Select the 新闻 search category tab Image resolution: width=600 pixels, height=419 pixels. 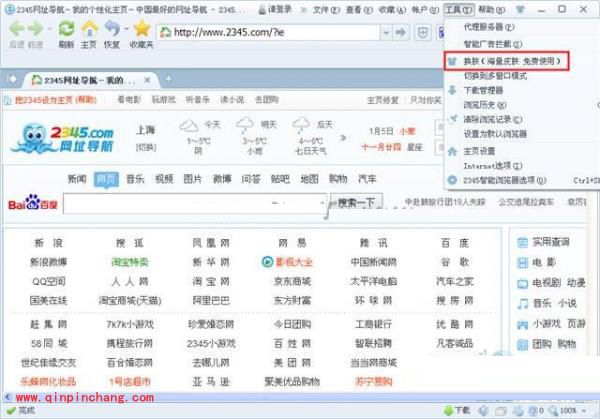[x=77, y=179]
